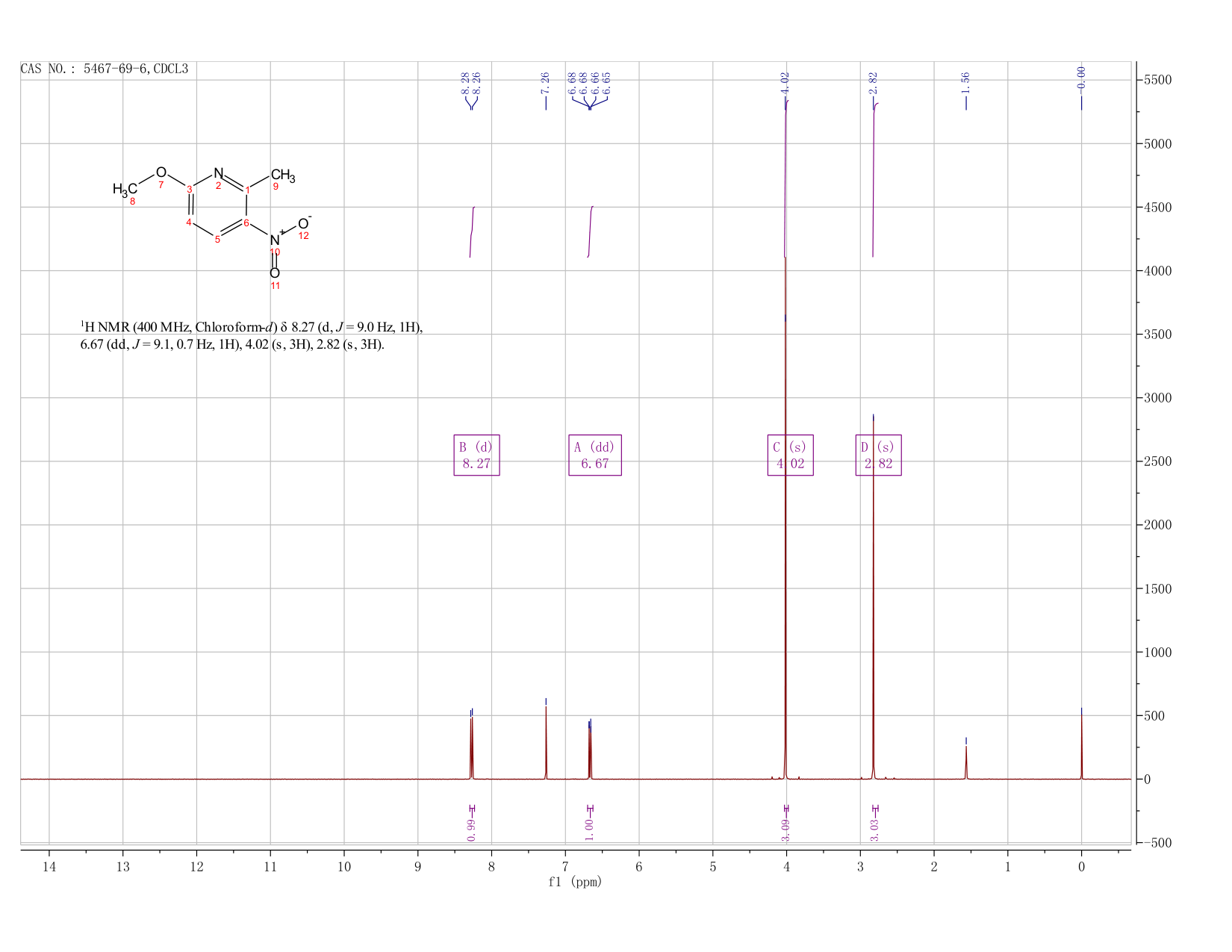
Task: Click the oxygen atom labeled 11
Action: click(x=275, y=273)
